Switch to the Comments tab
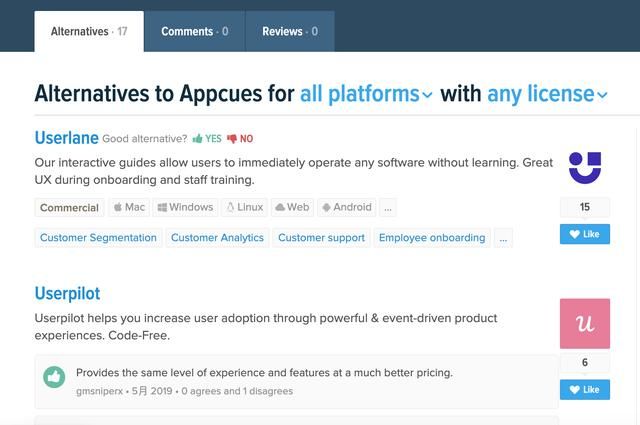This screenshot has height=425, width=640. (195, 31)
